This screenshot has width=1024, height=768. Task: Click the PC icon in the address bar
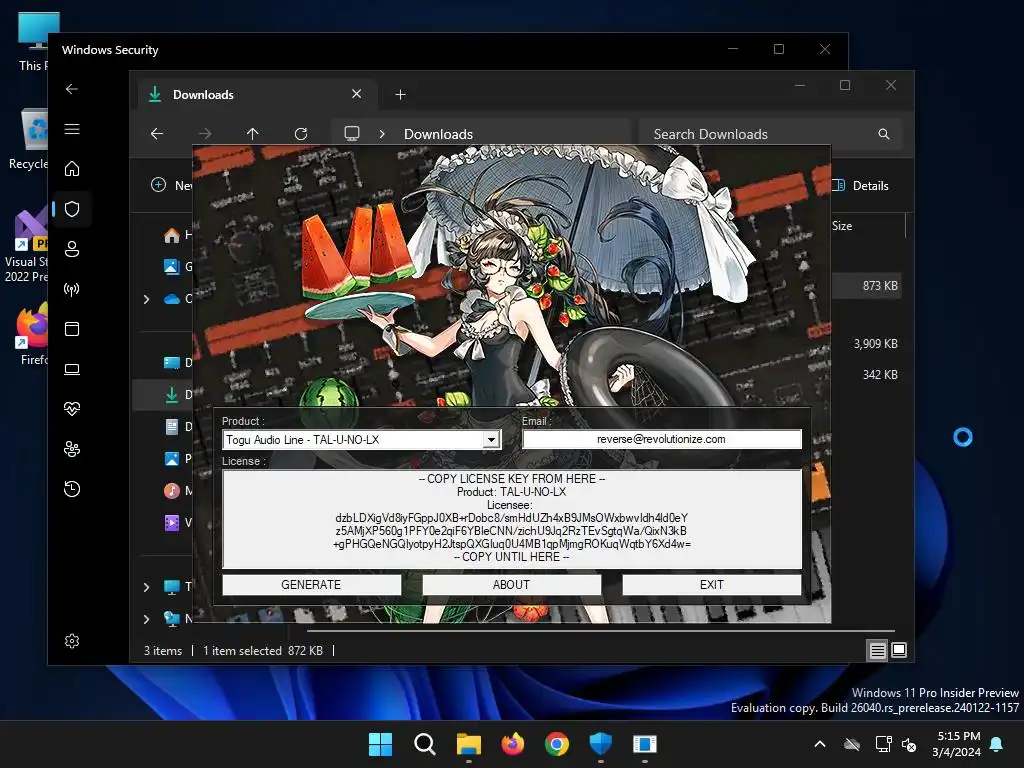(352, 134)
